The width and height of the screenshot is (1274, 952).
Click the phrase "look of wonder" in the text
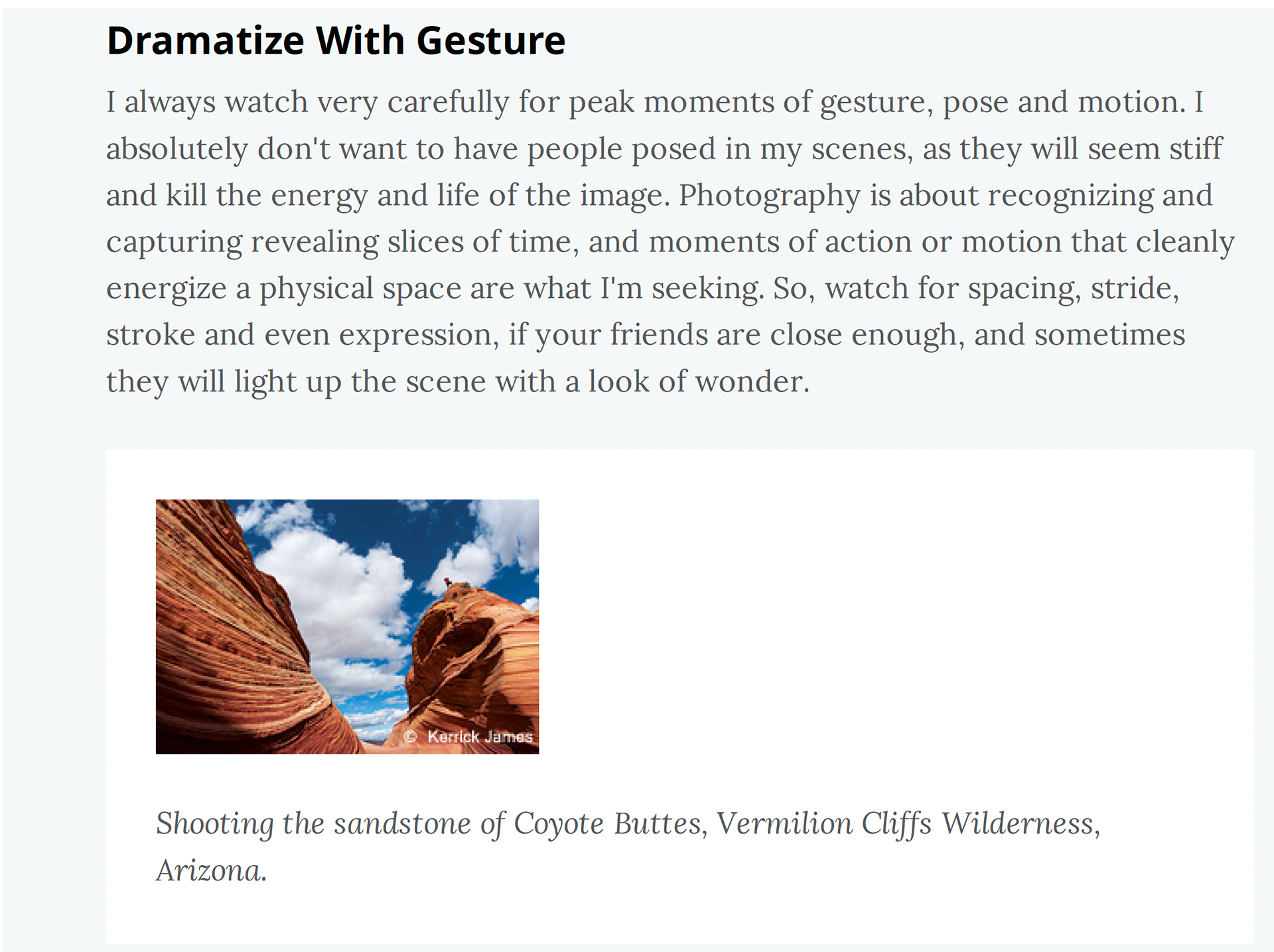pos(697,381)
